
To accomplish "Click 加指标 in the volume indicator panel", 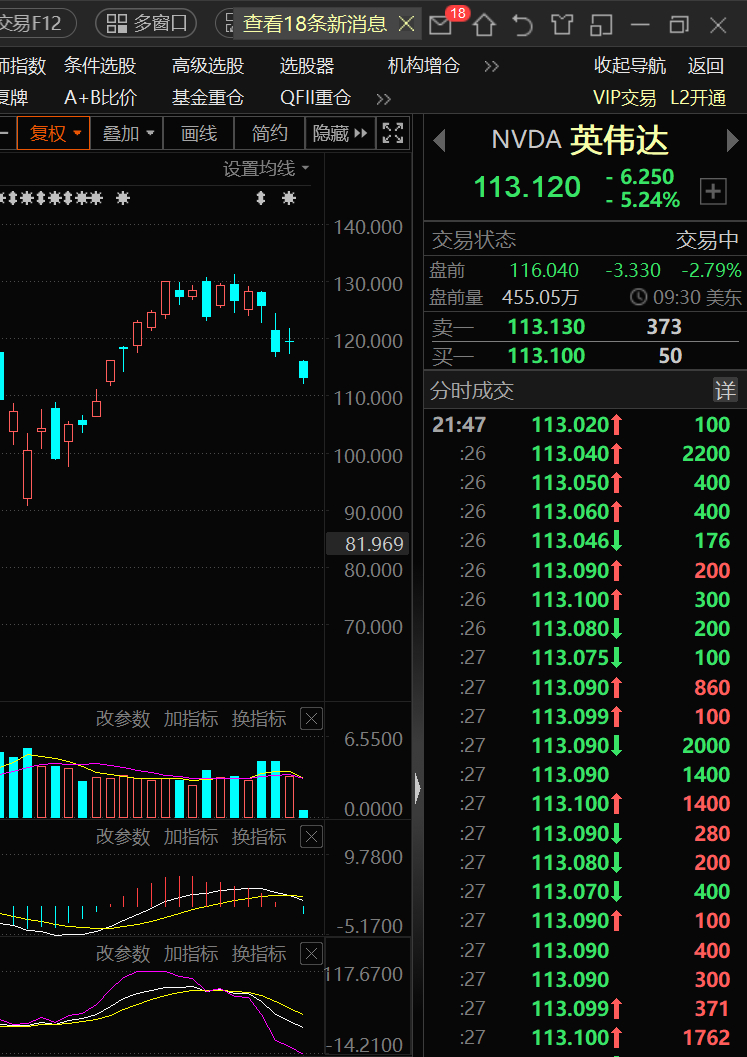I will coord(191,719).
